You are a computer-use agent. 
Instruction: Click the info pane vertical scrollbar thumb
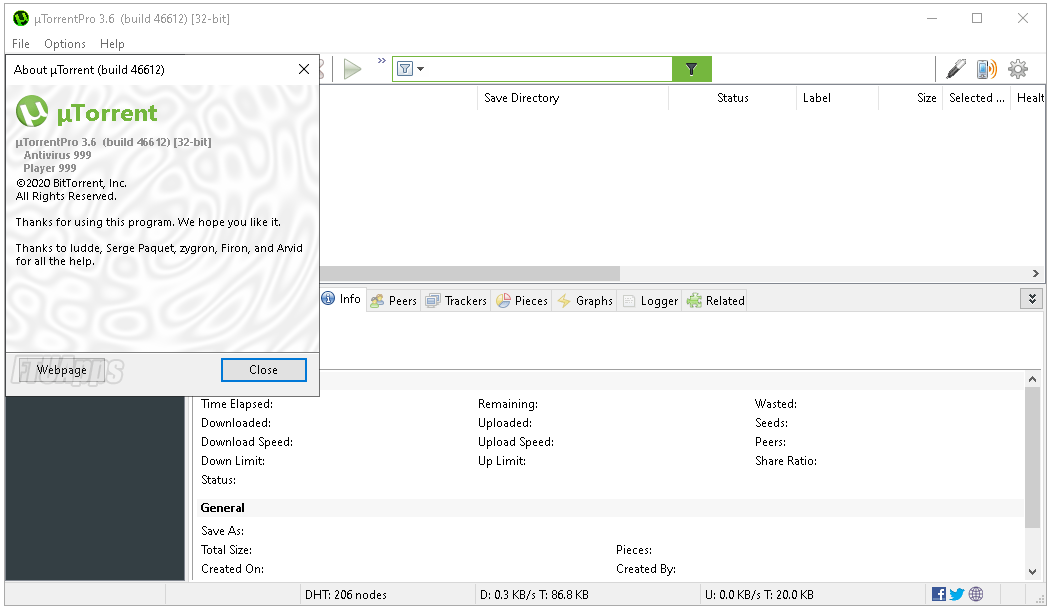point(1032,455)
